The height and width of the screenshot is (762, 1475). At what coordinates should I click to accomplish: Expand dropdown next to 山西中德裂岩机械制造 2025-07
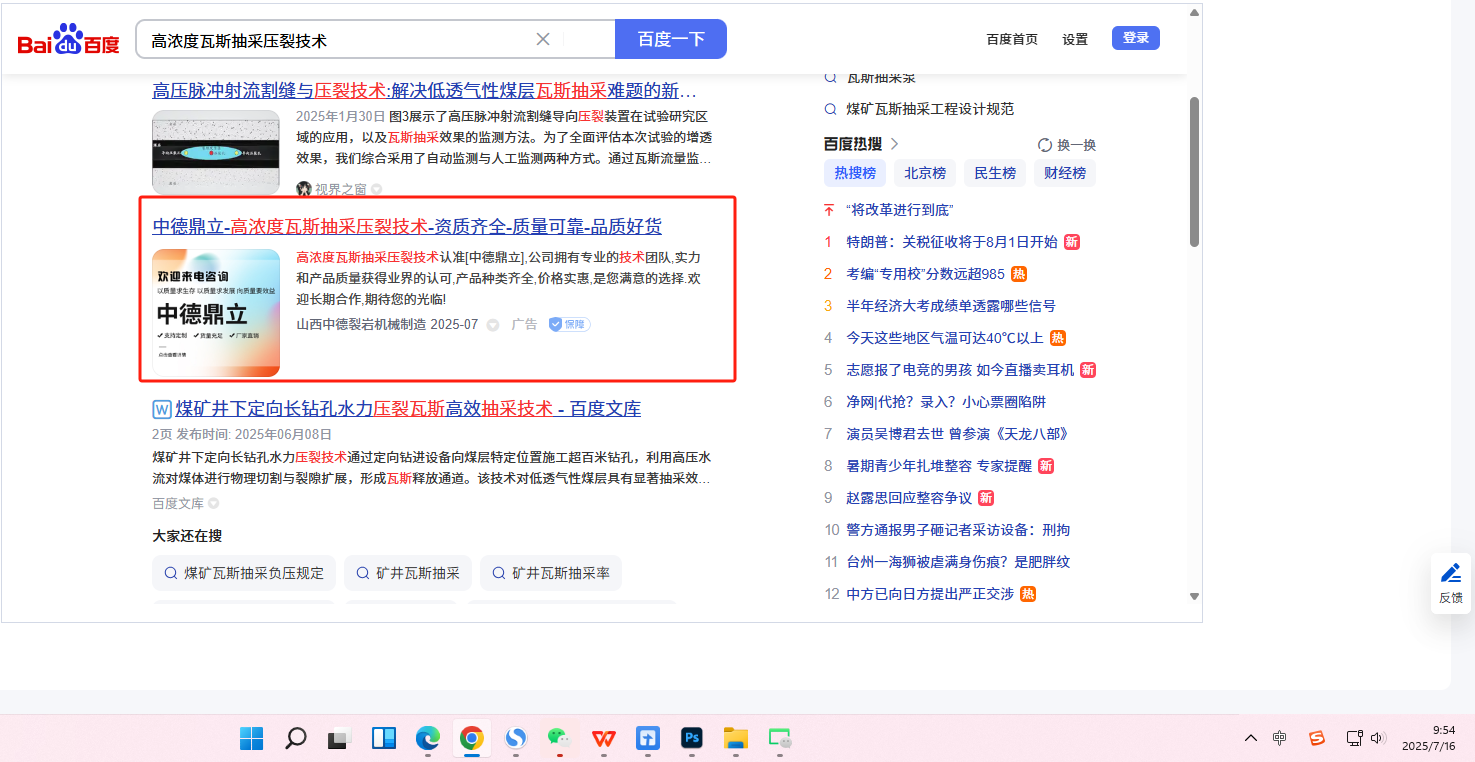point(492,325)
